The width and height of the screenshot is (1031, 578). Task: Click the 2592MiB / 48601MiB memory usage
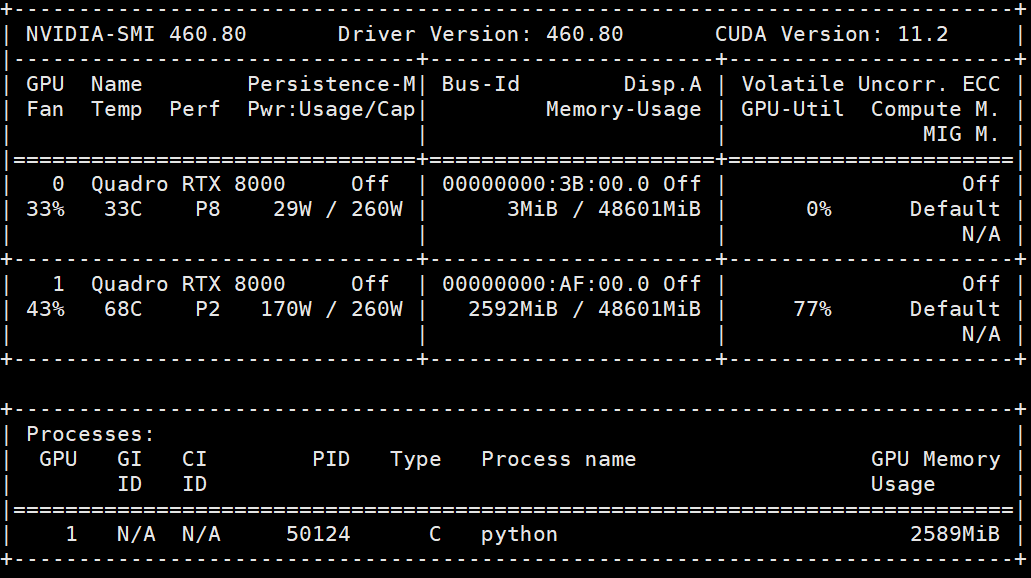tap(585, 309)
